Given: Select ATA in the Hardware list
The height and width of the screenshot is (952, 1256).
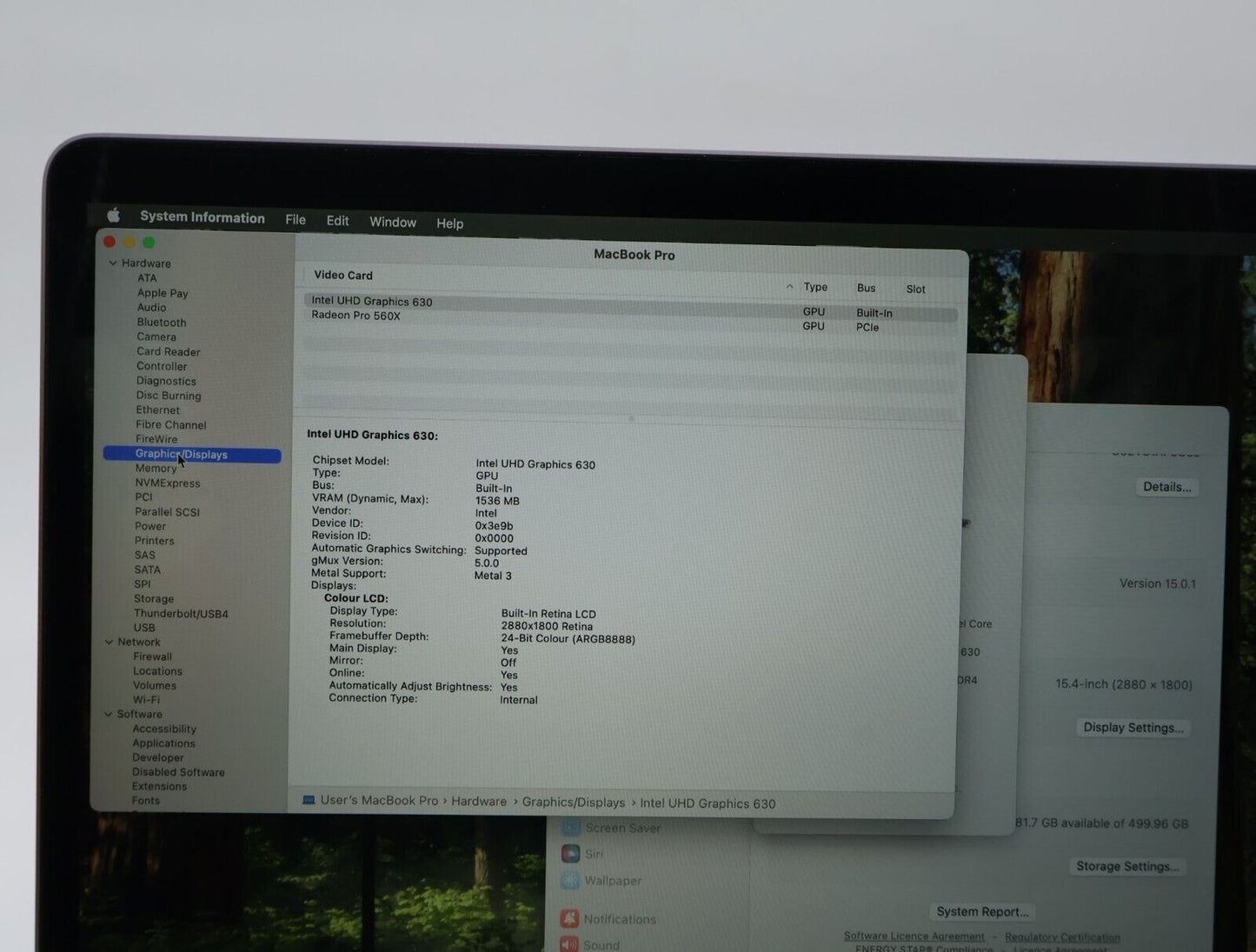Looking at the screenshot, I should coord(147,278).
